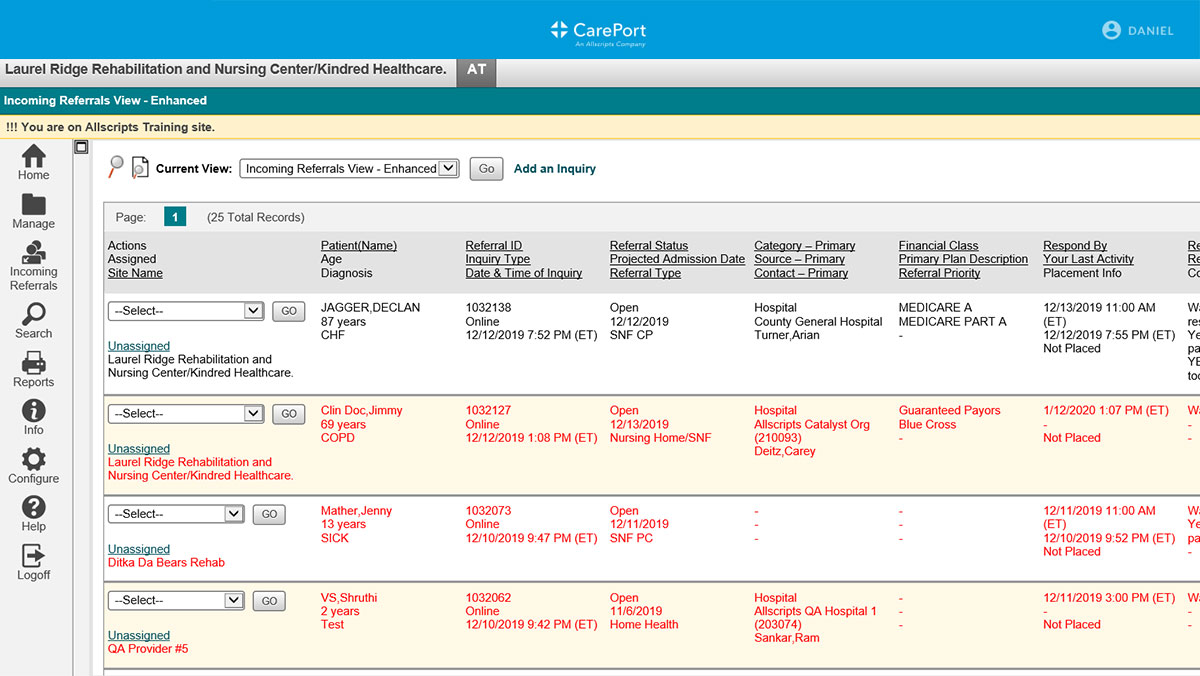Expand the action Select dropdown for JAGGER,DECLAN
The height and width of the screenshot is (676, 1200).
[185, 311]
